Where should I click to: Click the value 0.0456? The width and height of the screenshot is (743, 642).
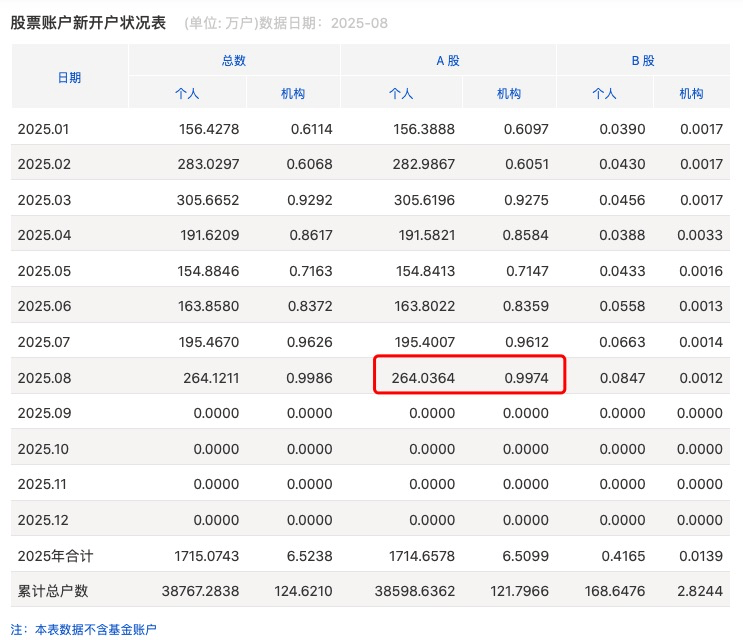point(622,200)
